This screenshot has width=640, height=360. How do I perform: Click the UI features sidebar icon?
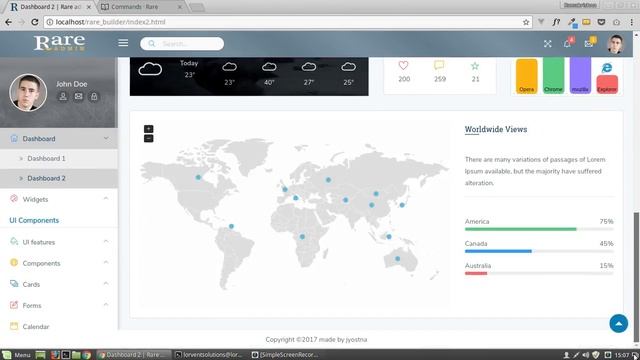pos(14,242)
